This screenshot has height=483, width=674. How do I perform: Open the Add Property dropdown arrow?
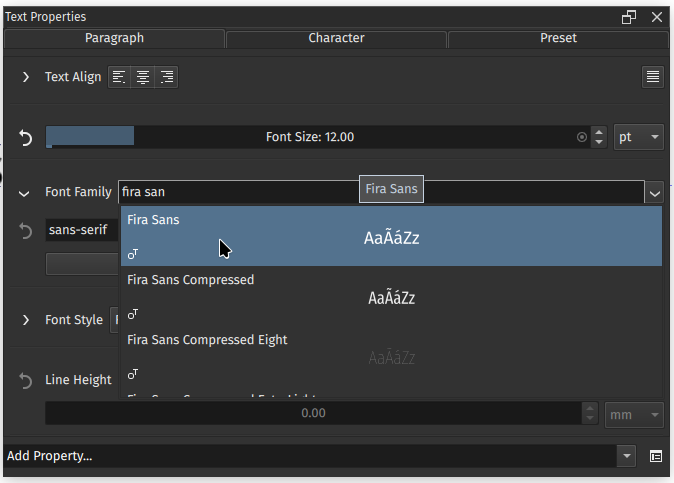[626, 456]
